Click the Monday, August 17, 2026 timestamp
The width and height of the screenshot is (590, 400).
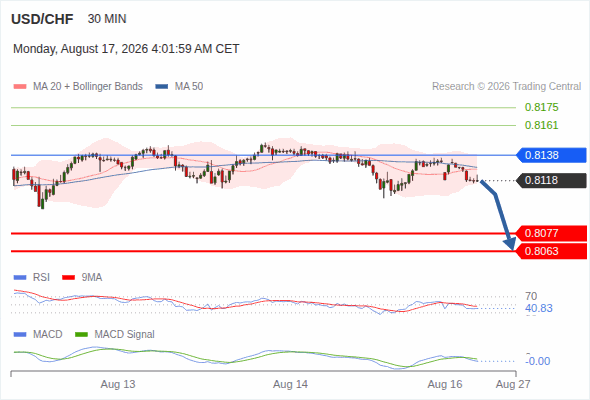pos(126,49)
